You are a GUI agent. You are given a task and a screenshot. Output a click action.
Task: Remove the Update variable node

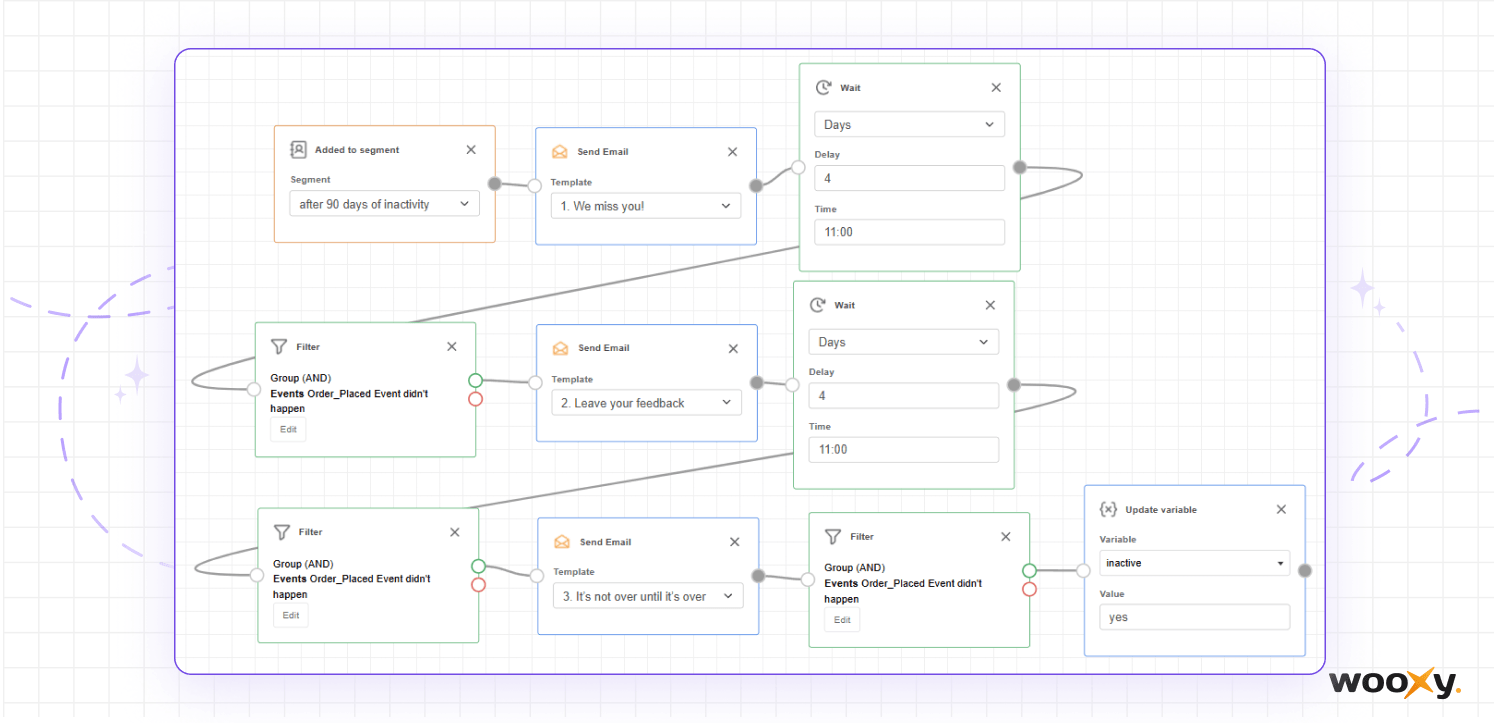click(x=1281, y=509)
